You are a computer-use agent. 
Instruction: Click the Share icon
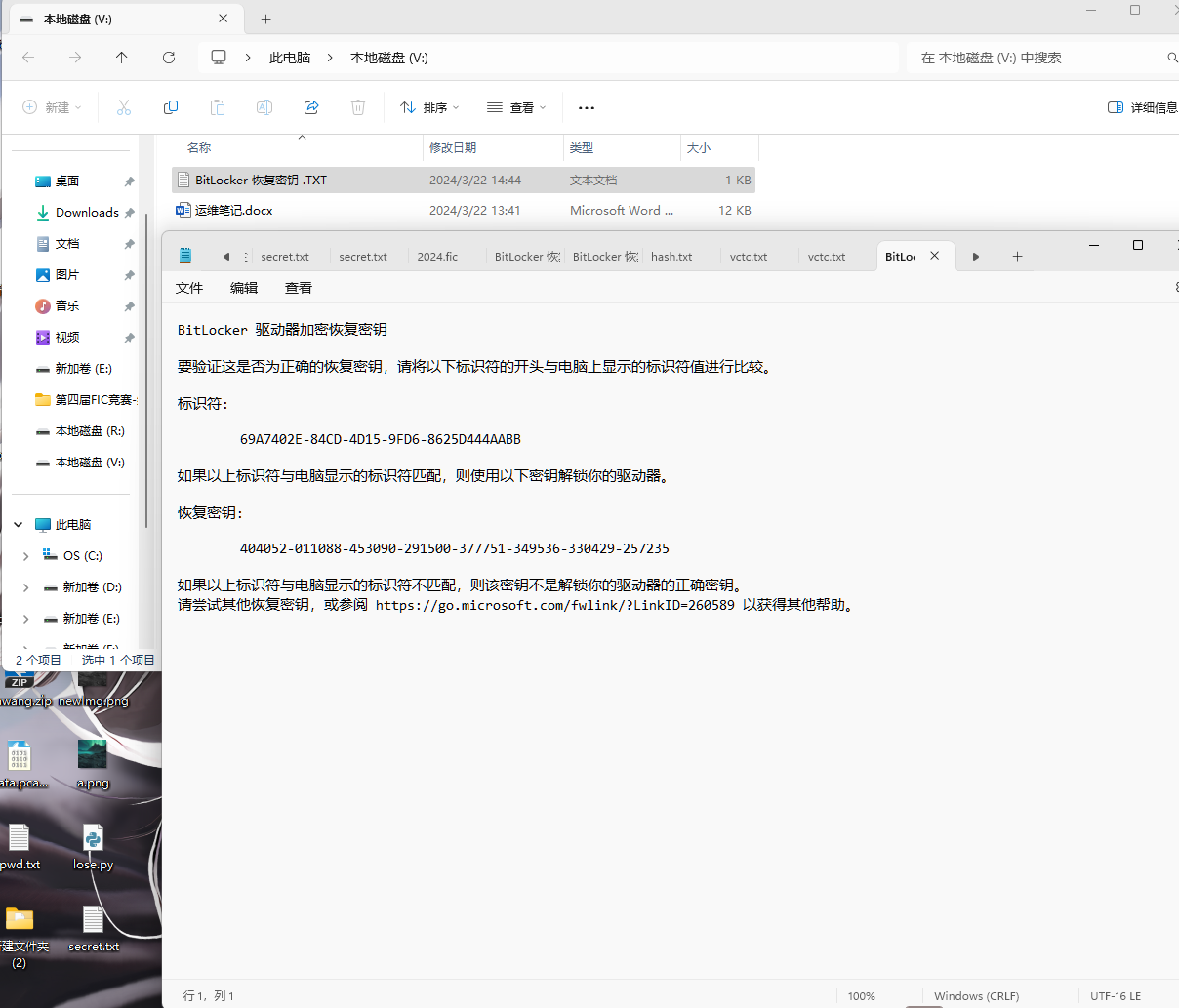pos(311,107)
